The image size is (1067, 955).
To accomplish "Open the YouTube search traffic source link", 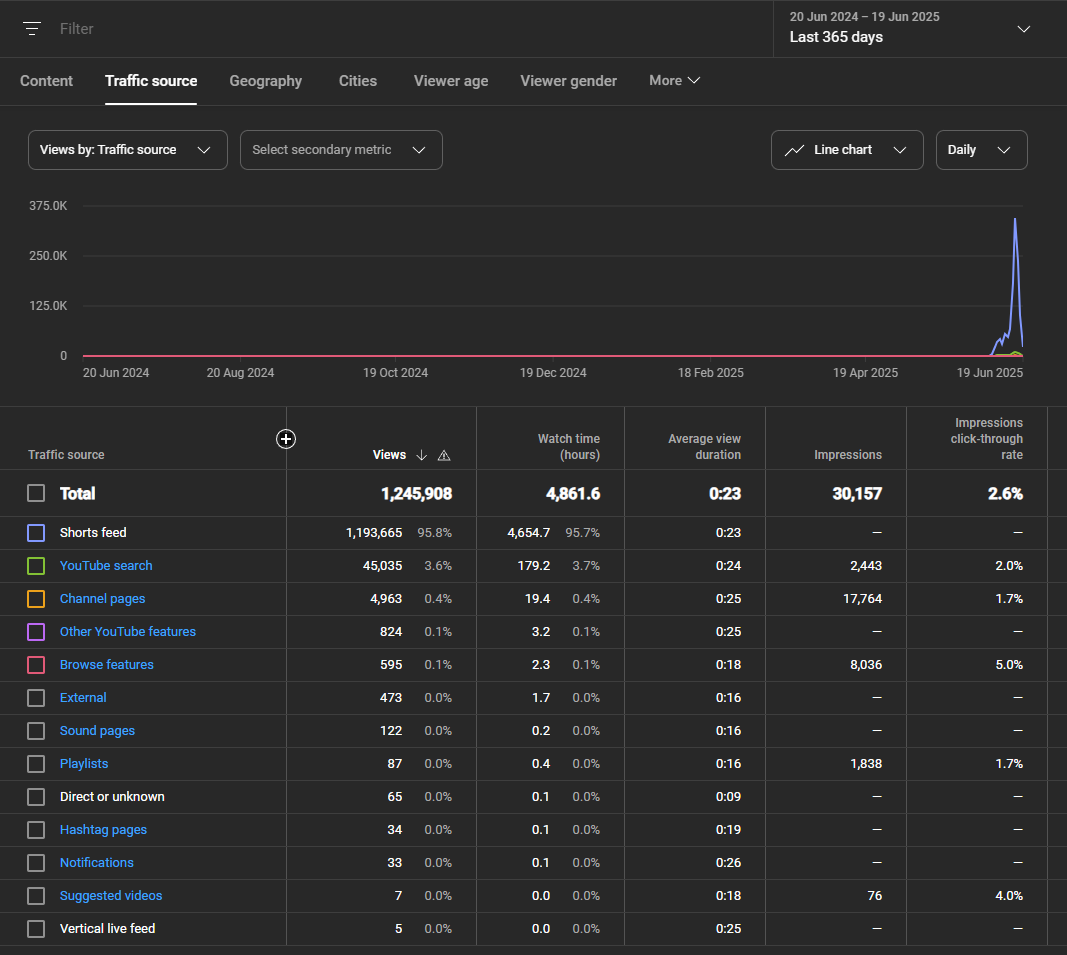I will click(x=106, y=566).
